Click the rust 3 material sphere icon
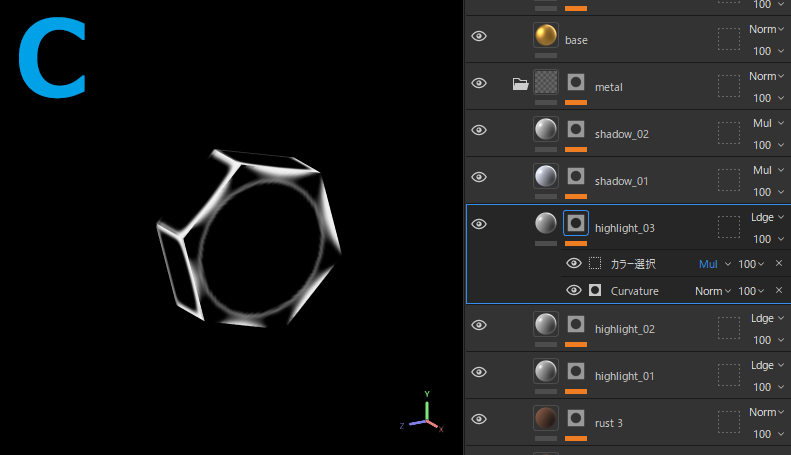791x455 pixels. coord(545,418)
